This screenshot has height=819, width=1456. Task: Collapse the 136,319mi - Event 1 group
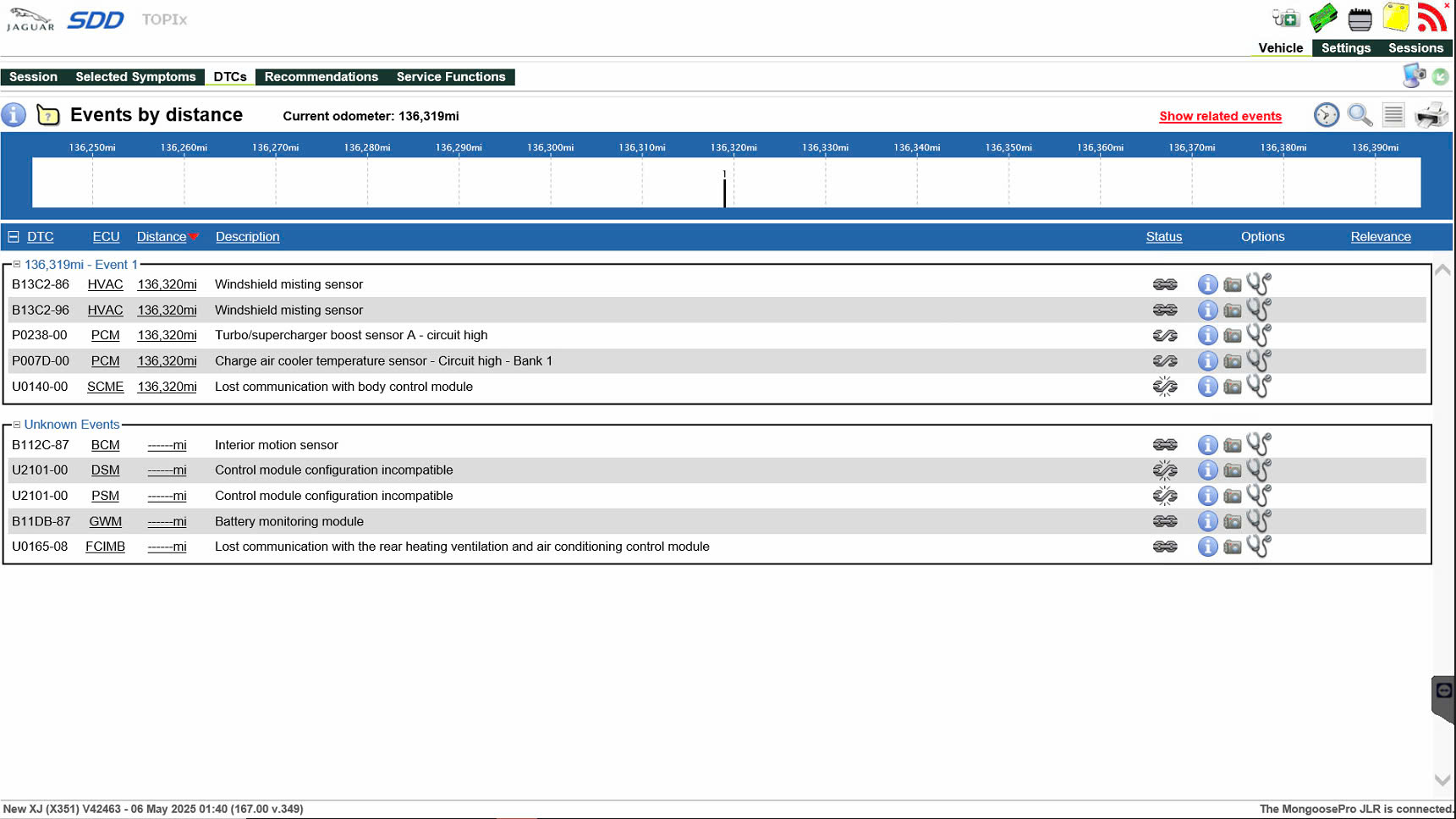click(x=16, y=265)
